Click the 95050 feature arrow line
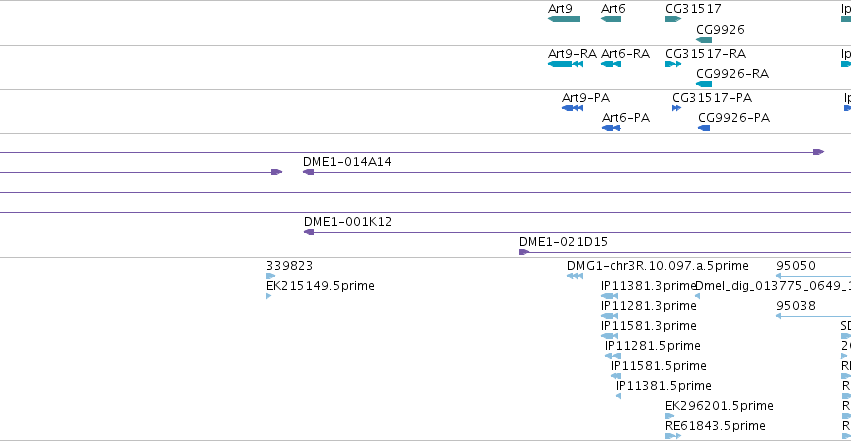Viewport: 851px width, 441px height. (x=814, y=276)
